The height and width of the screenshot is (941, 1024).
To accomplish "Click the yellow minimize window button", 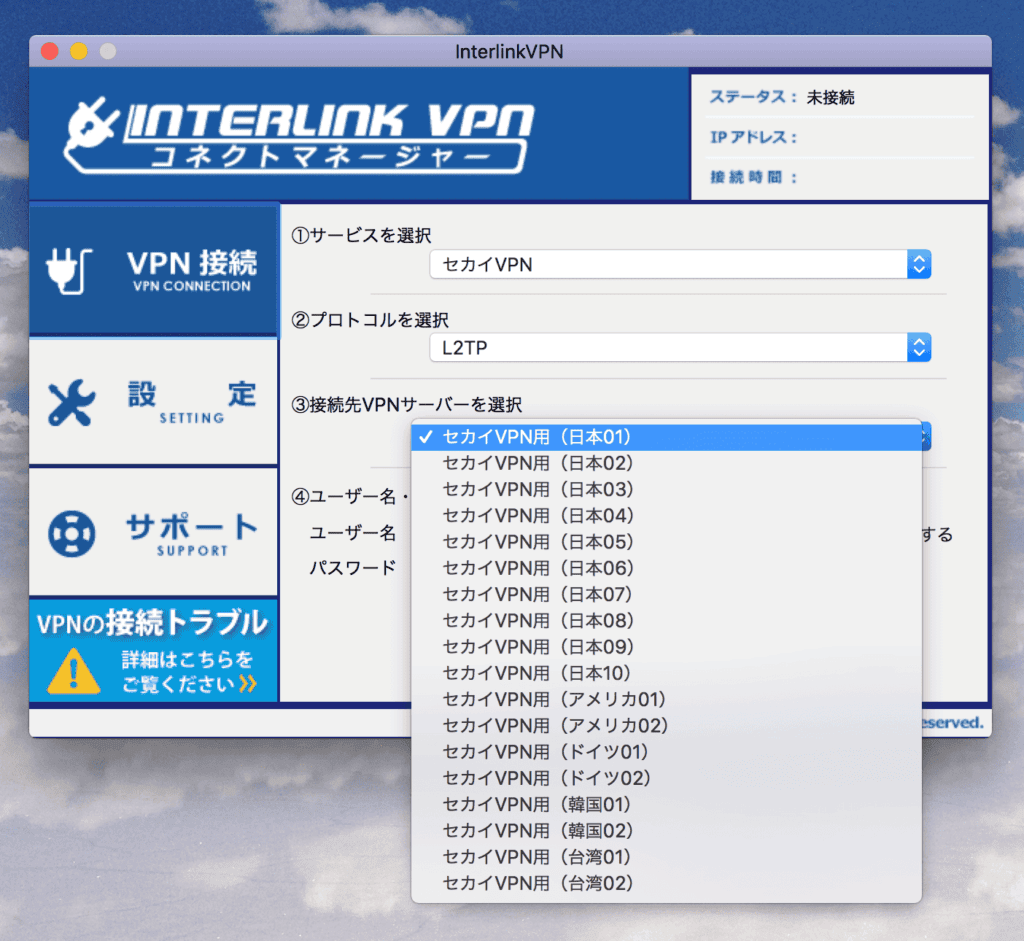I will [79, 51].
